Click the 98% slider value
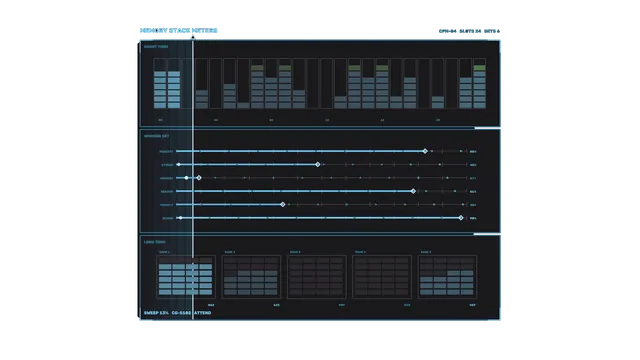This screenshot has width=640, height=360. (473, 218)
